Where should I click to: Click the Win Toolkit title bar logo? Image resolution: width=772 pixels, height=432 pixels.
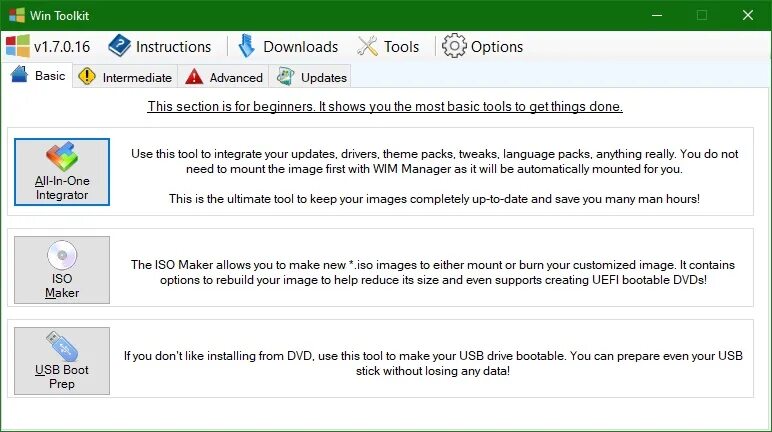tap(16, 15)
